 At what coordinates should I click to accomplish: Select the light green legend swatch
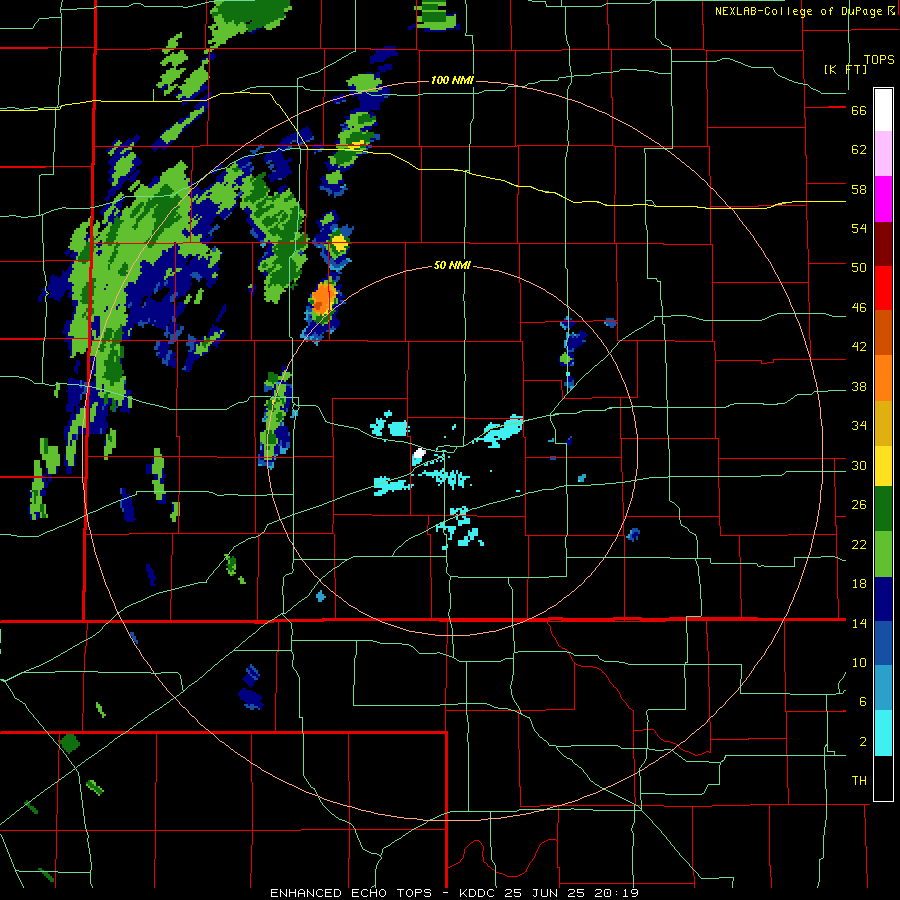pos(883,554)
